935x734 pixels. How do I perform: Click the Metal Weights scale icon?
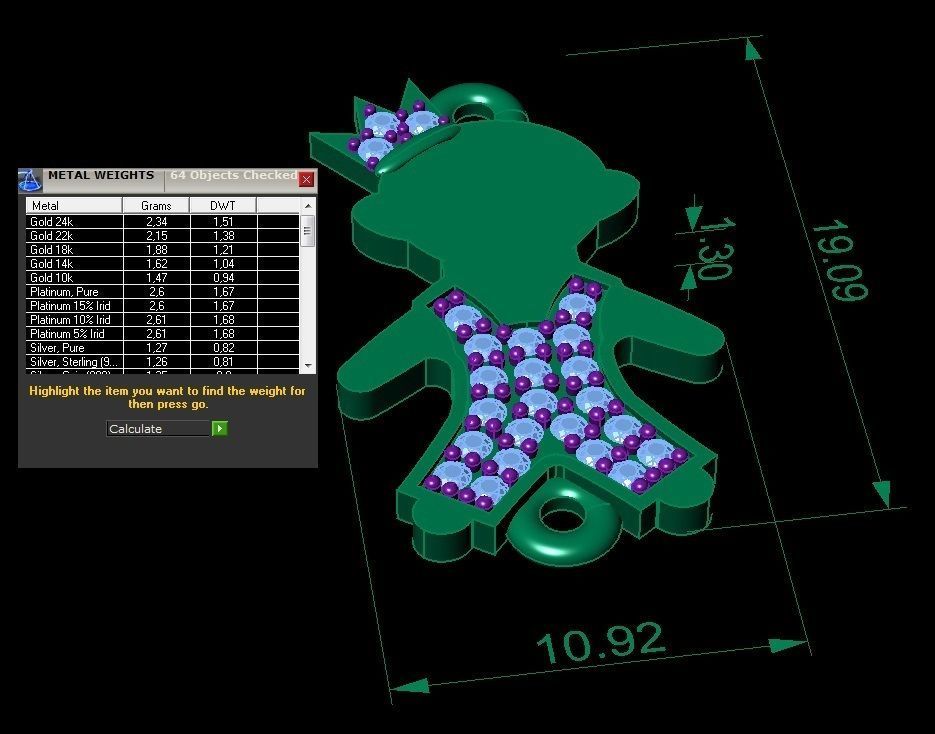[x=31, y=179]
